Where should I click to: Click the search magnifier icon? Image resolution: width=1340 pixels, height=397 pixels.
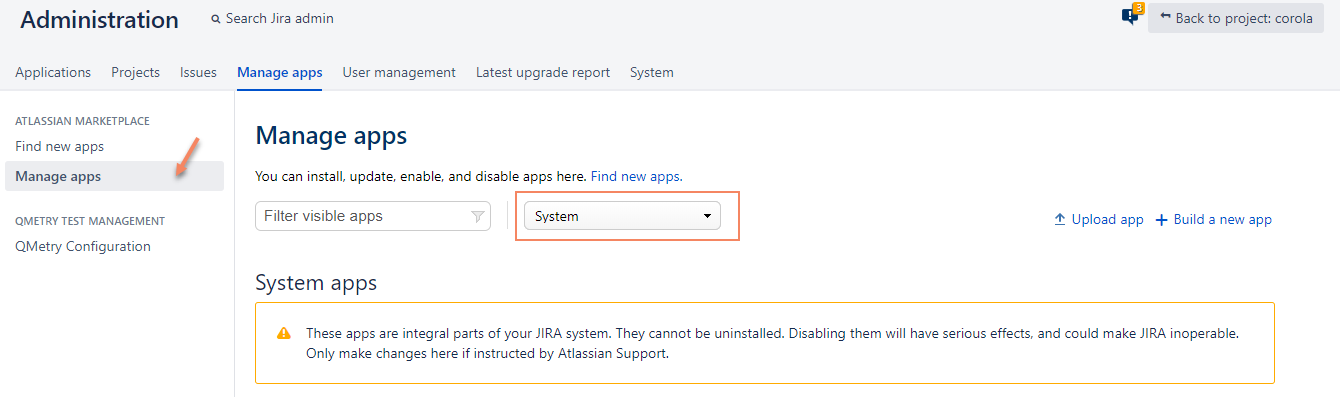[216, 19]
